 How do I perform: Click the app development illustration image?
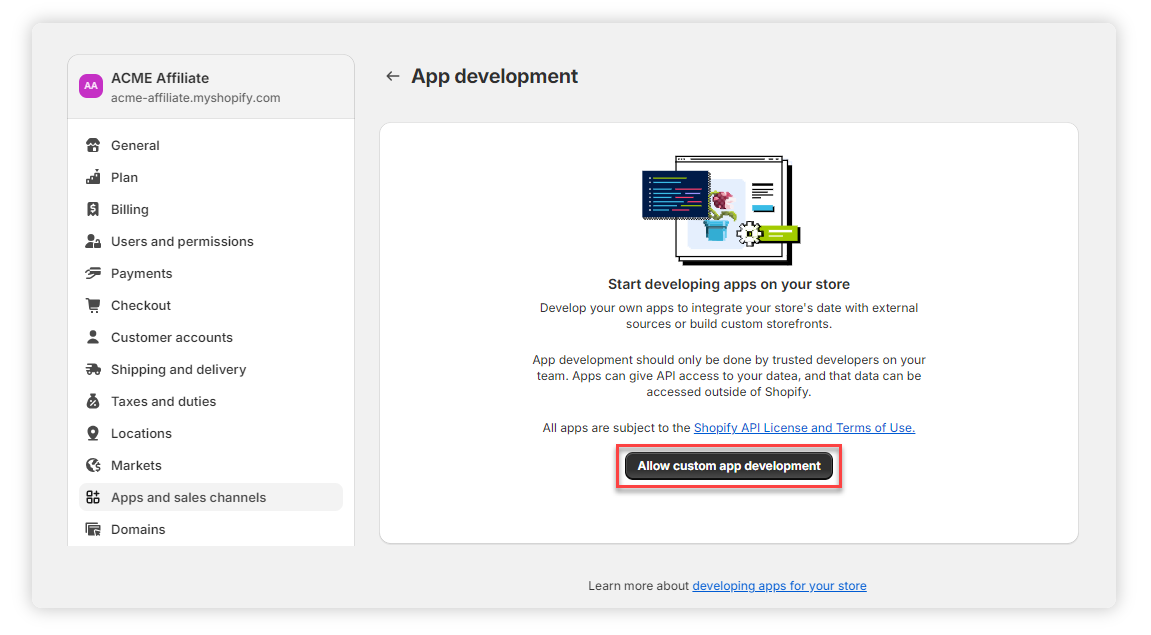720,208
